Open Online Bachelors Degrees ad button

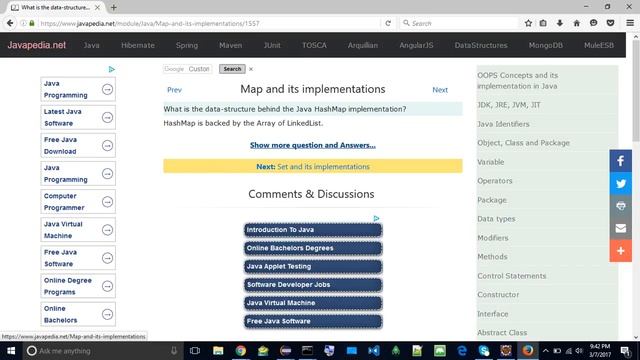click(313, 248)
